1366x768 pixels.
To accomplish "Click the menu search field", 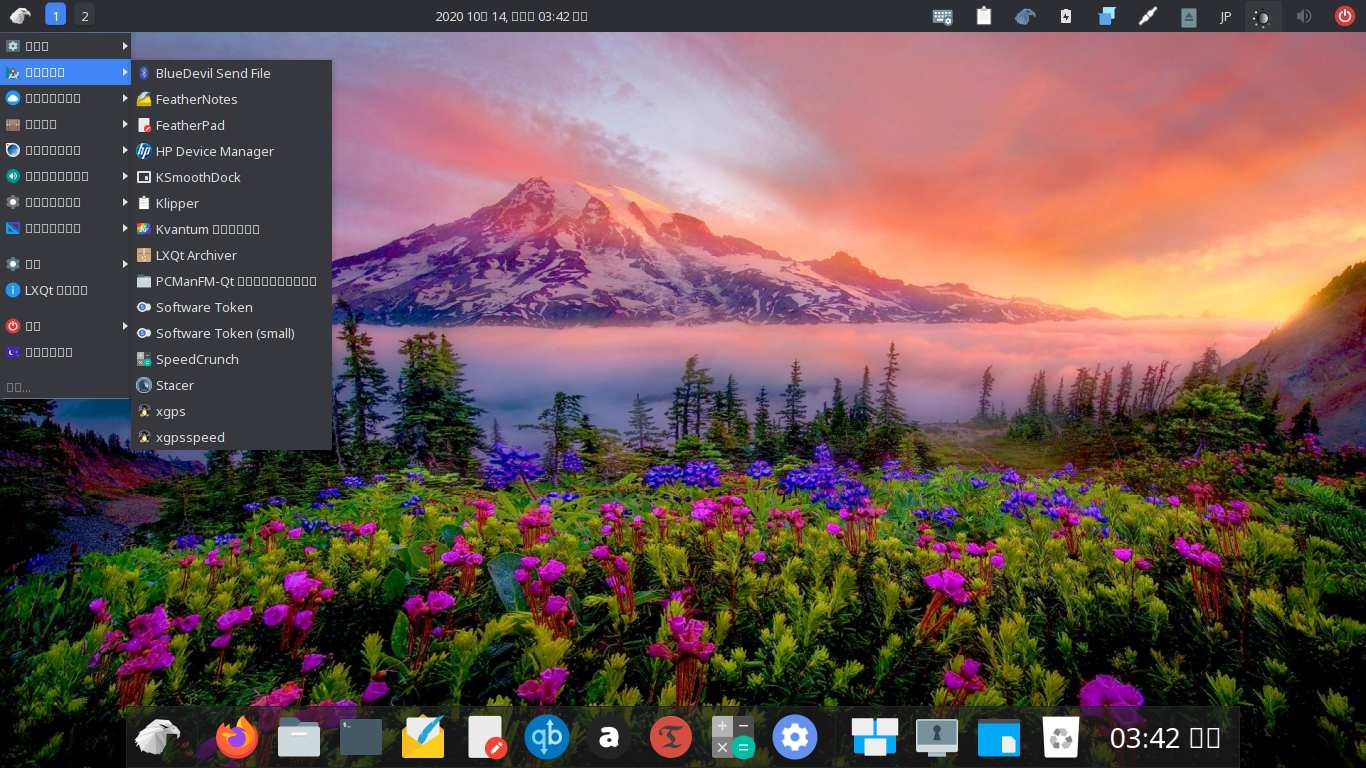I will coord(60,387).
